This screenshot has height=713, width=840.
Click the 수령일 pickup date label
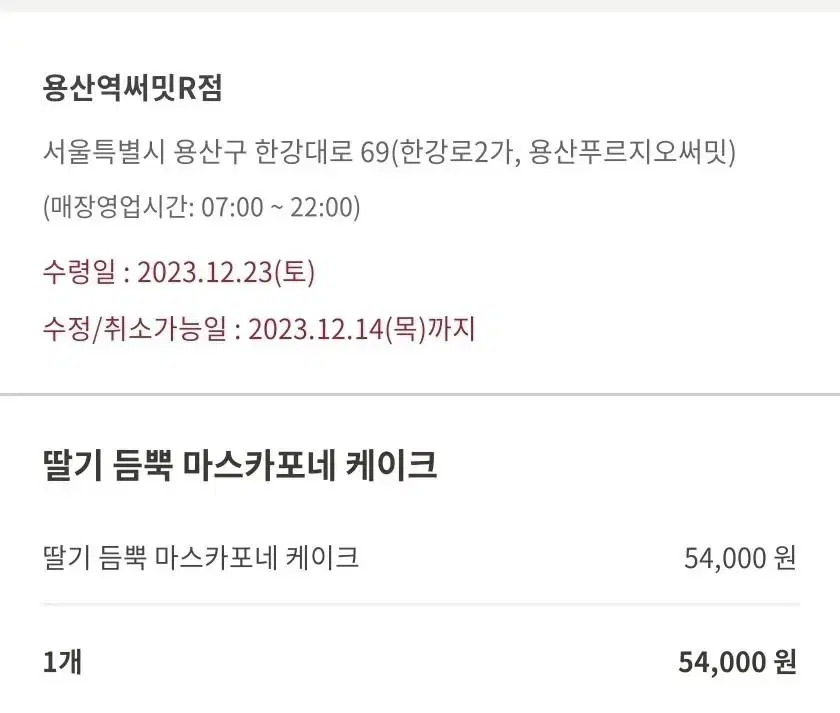(x=79, y=272)
